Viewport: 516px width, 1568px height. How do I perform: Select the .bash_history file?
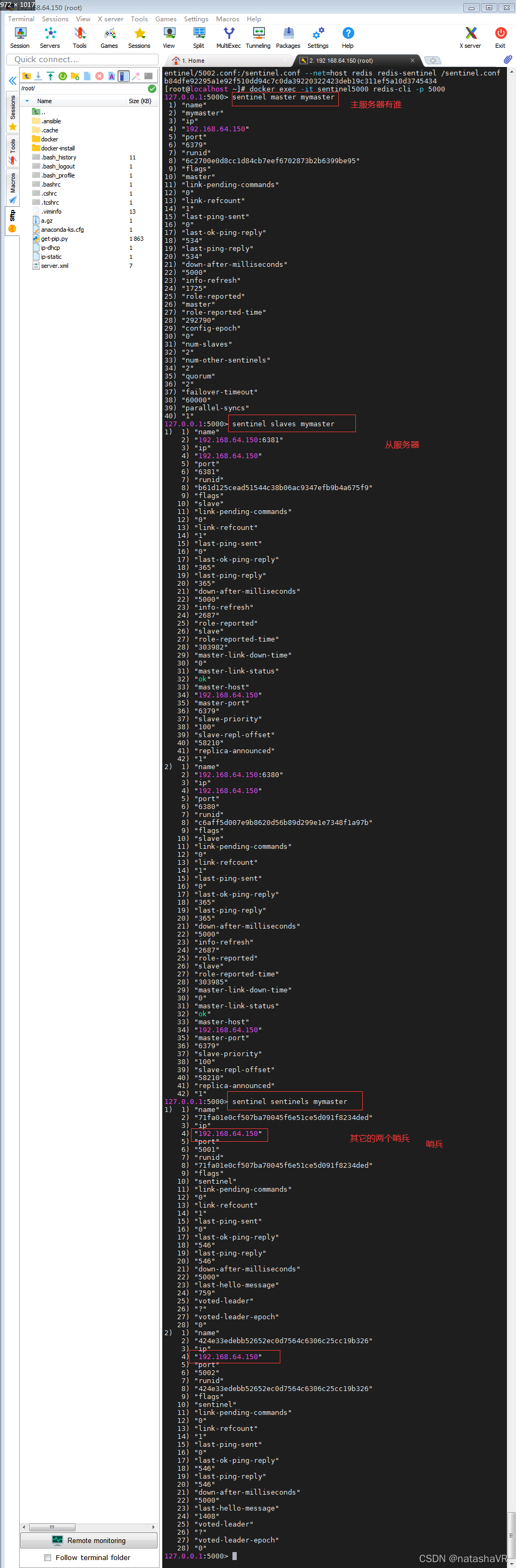click(54, 157)
